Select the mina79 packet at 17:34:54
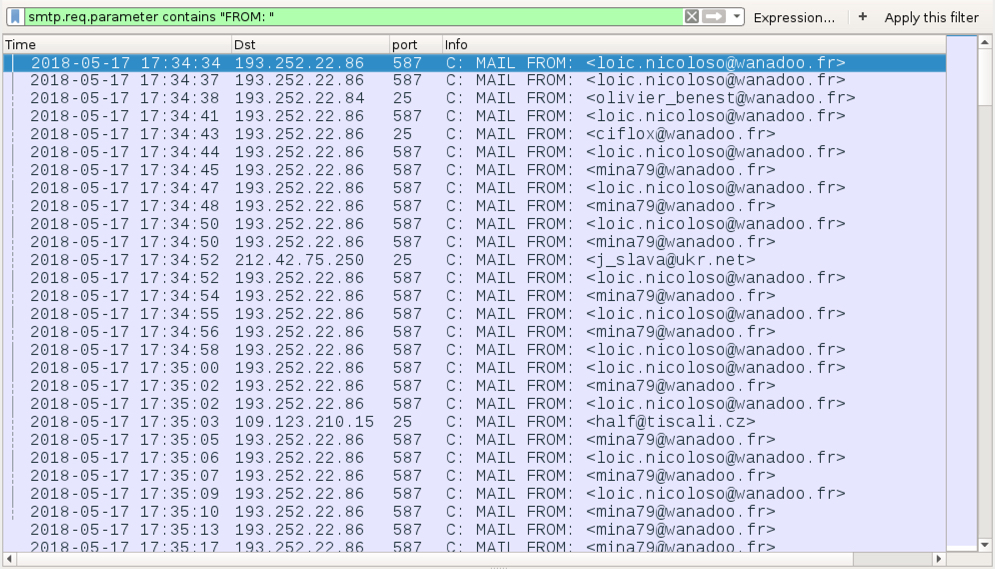Image resolution: width=995 pixels, height=569 pixels. coord(474,296)
